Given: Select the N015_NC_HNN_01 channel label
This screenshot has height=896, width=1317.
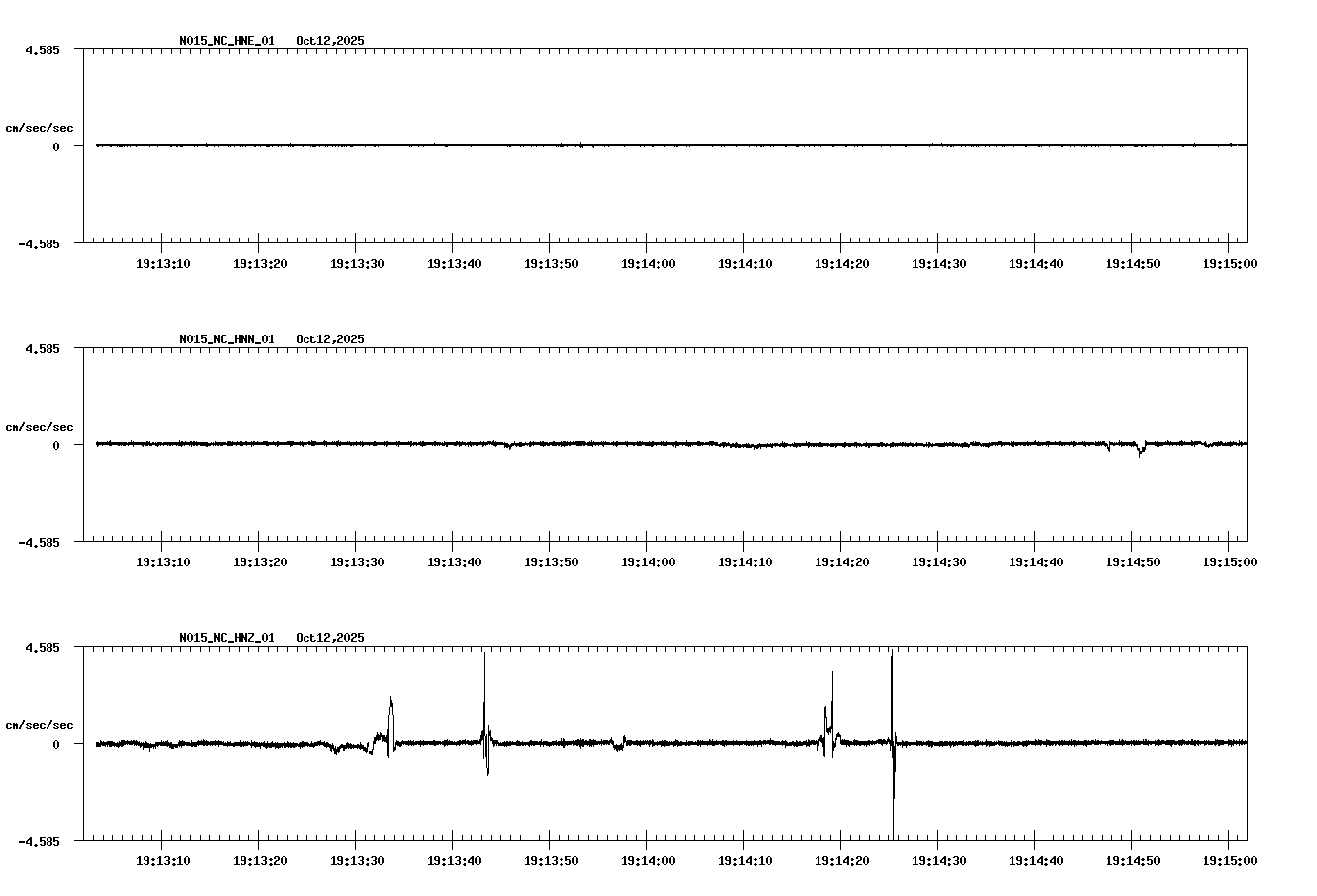Looking at the screenshot, I should 226,340.
